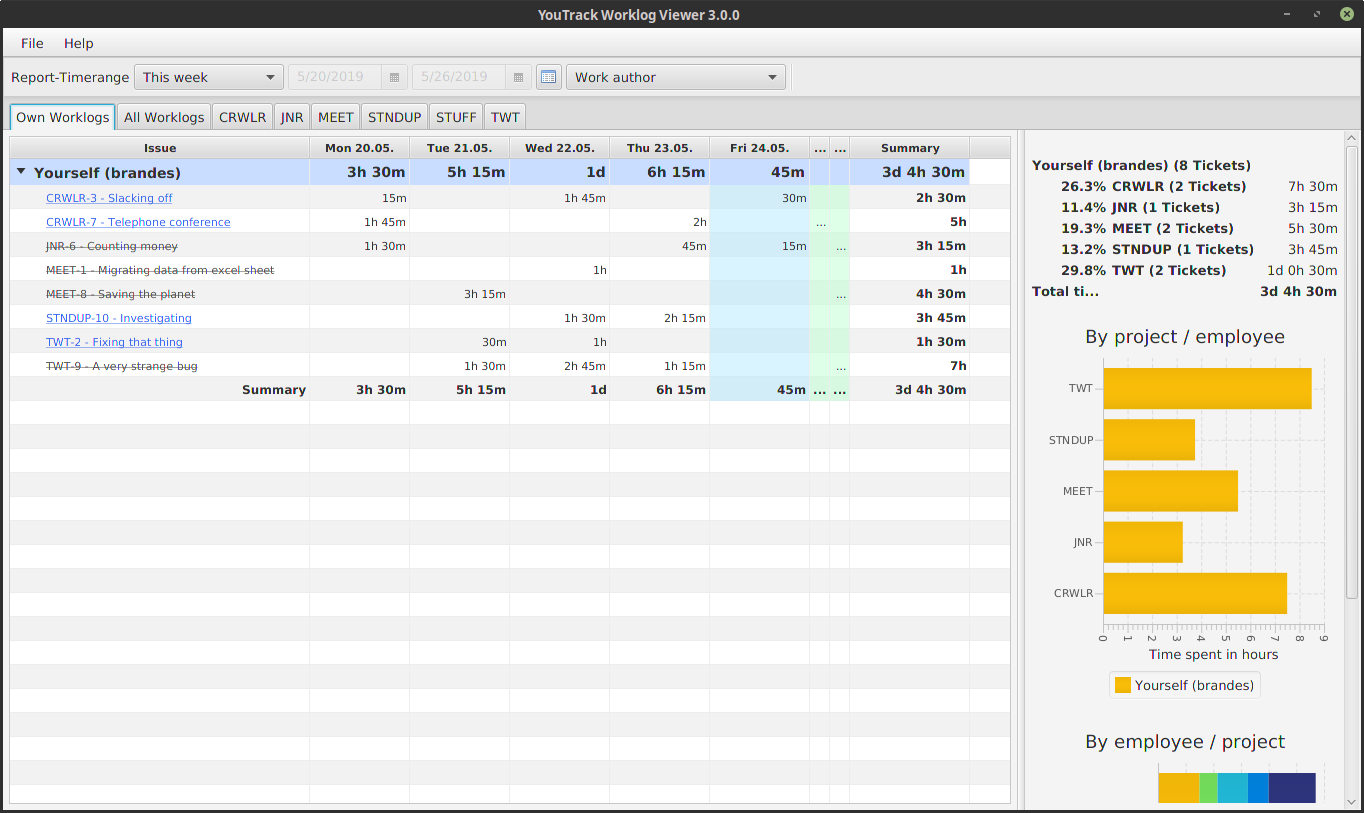Open issue CRWLR-3 - Slacking off

[x=109, y=198]
